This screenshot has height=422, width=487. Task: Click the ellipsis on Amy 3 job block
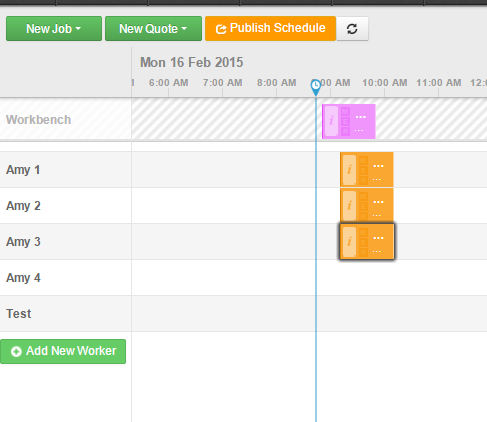pyautogui.click(x=378, y=238)
